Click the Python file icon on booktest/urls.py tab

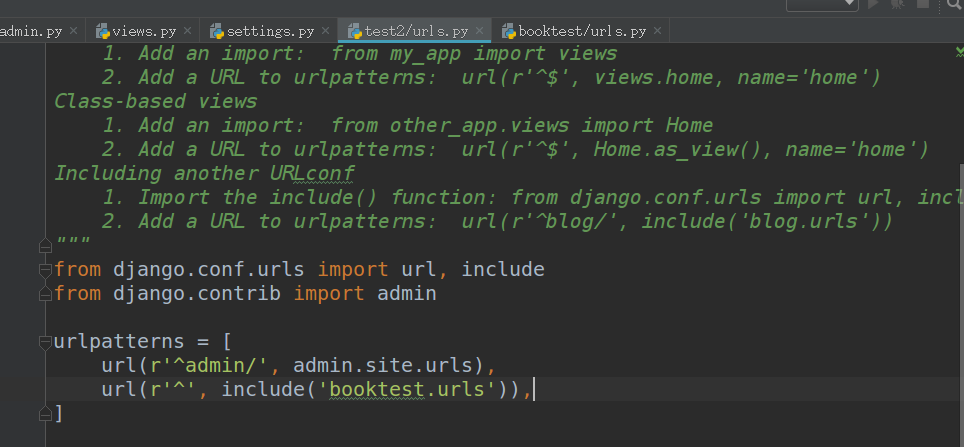click(508, 31)
